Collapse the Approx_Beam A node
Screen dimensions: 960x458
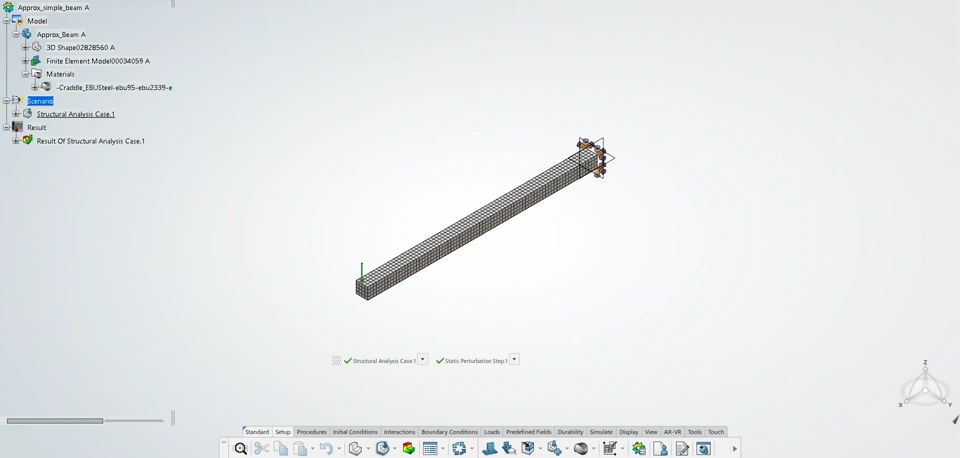click(16, 34)
